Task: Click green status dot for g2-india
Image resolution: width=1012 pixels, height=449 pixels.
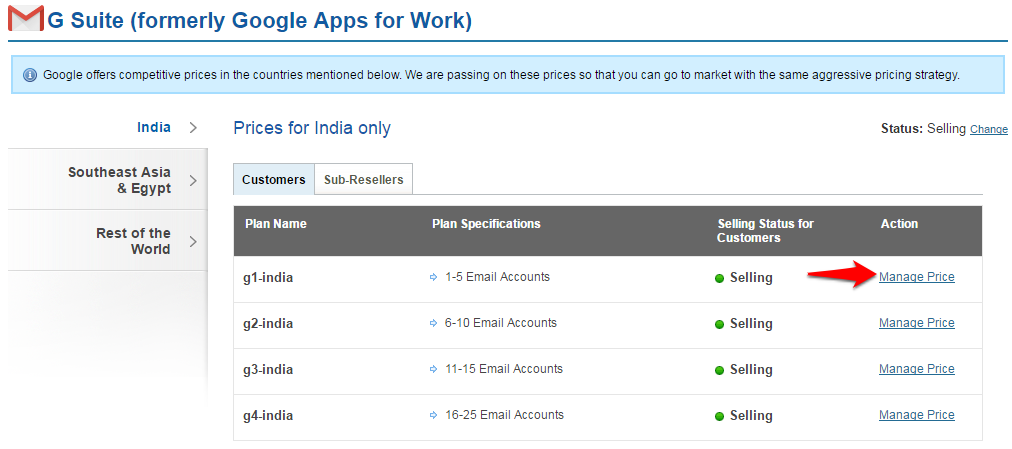Action: point(719,324)
